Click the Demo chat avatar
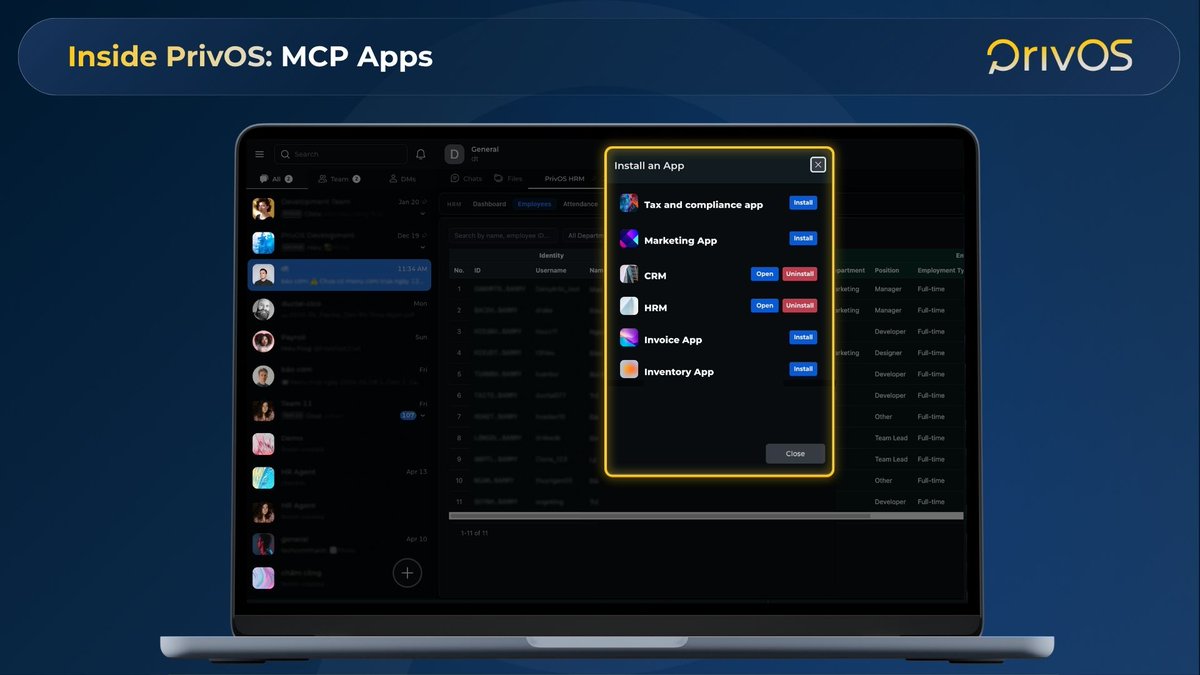This screenshot has width=1200, height=675. (x=263, y=444)
